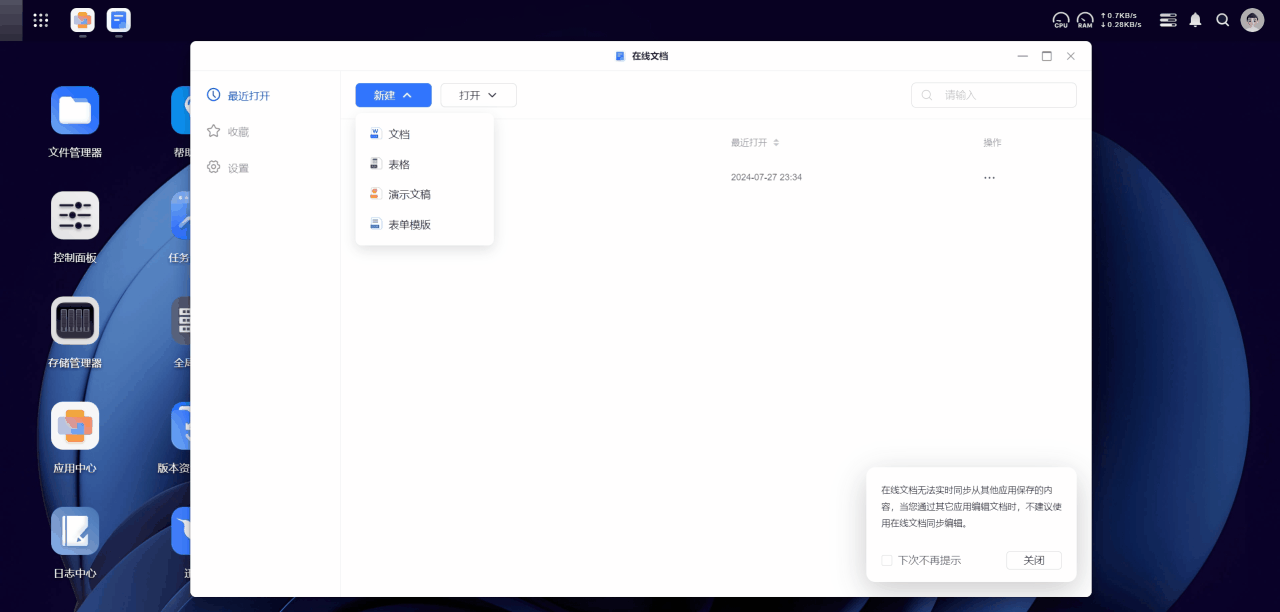Switch to Online Docs in the top taskbar
The image size is (1280, 612).
click(119, 20)
